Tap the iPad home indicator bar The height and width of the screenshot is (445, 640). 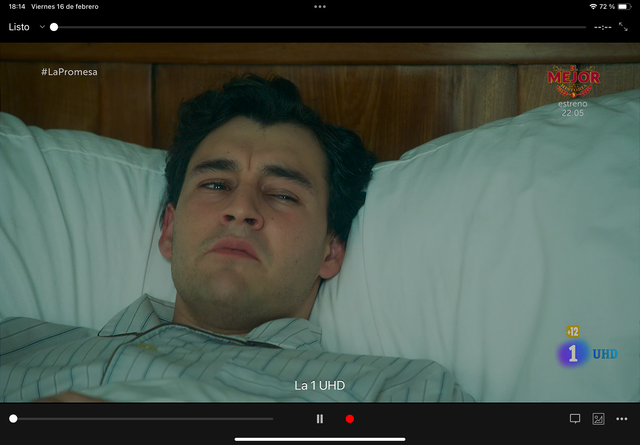tap(320, 440)
